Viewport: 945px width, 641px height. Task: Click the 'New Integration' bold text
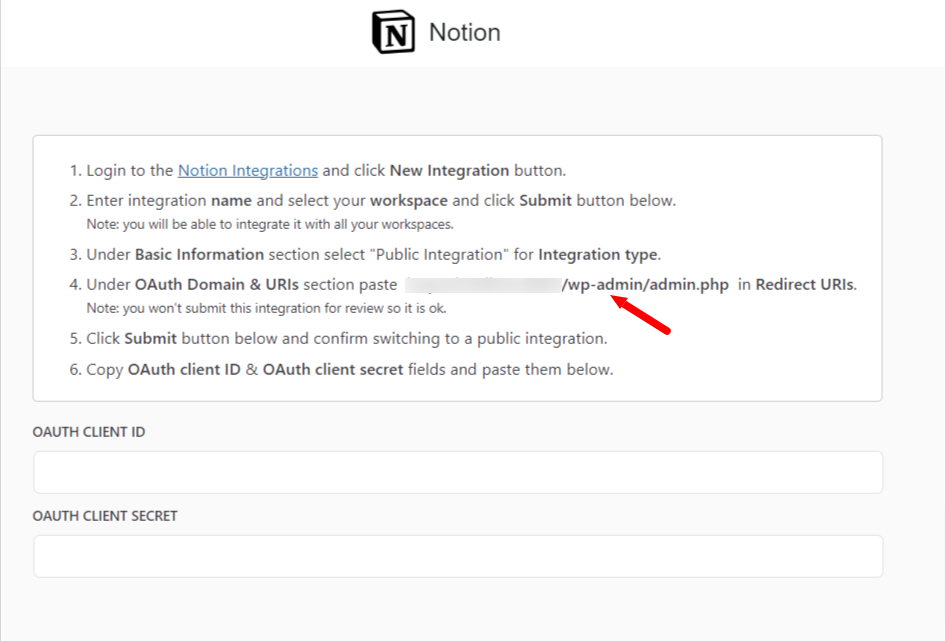449,170
